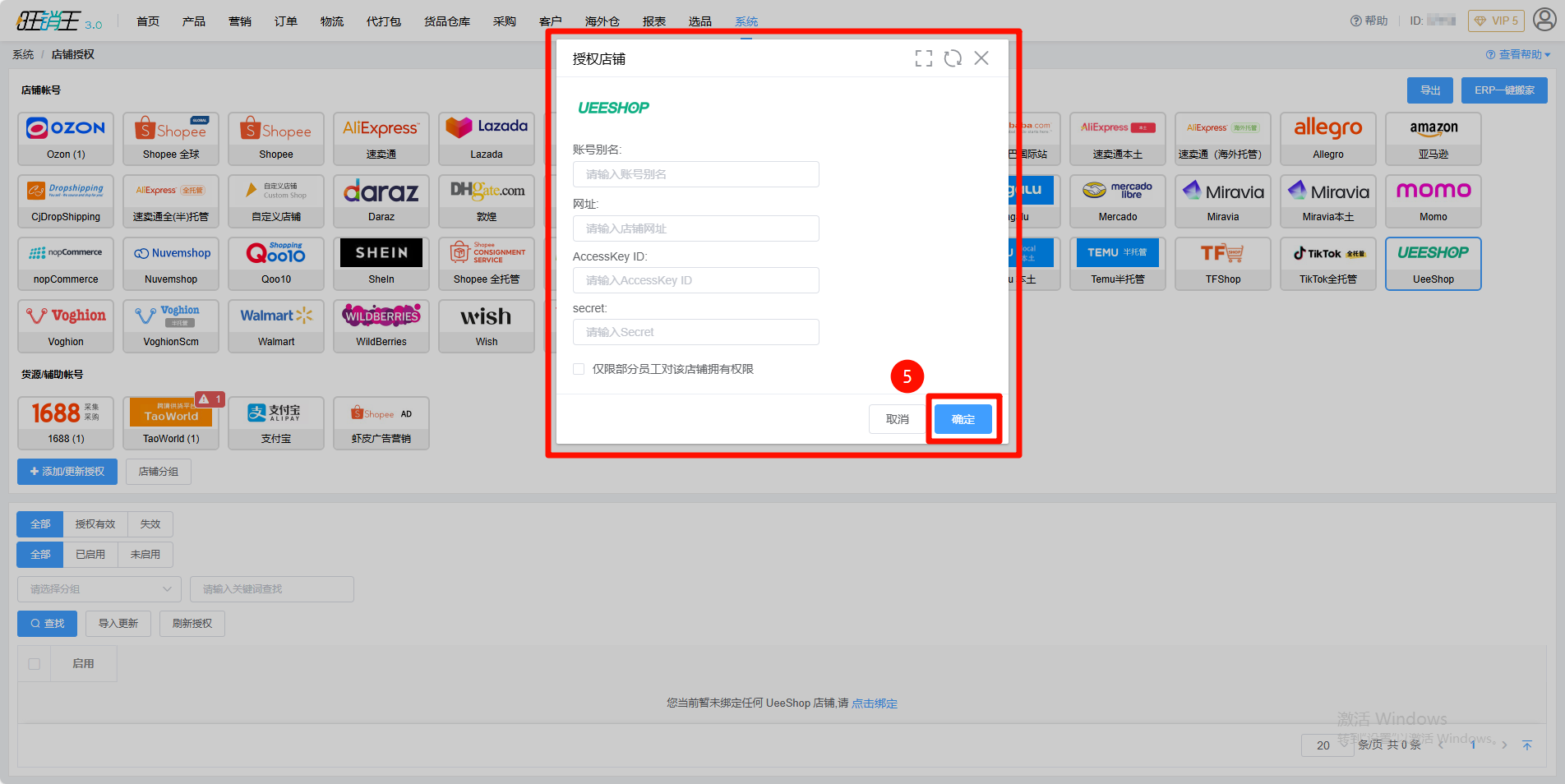
Task: Choose the Momo platform tile
Action: tap(1433, 201)
